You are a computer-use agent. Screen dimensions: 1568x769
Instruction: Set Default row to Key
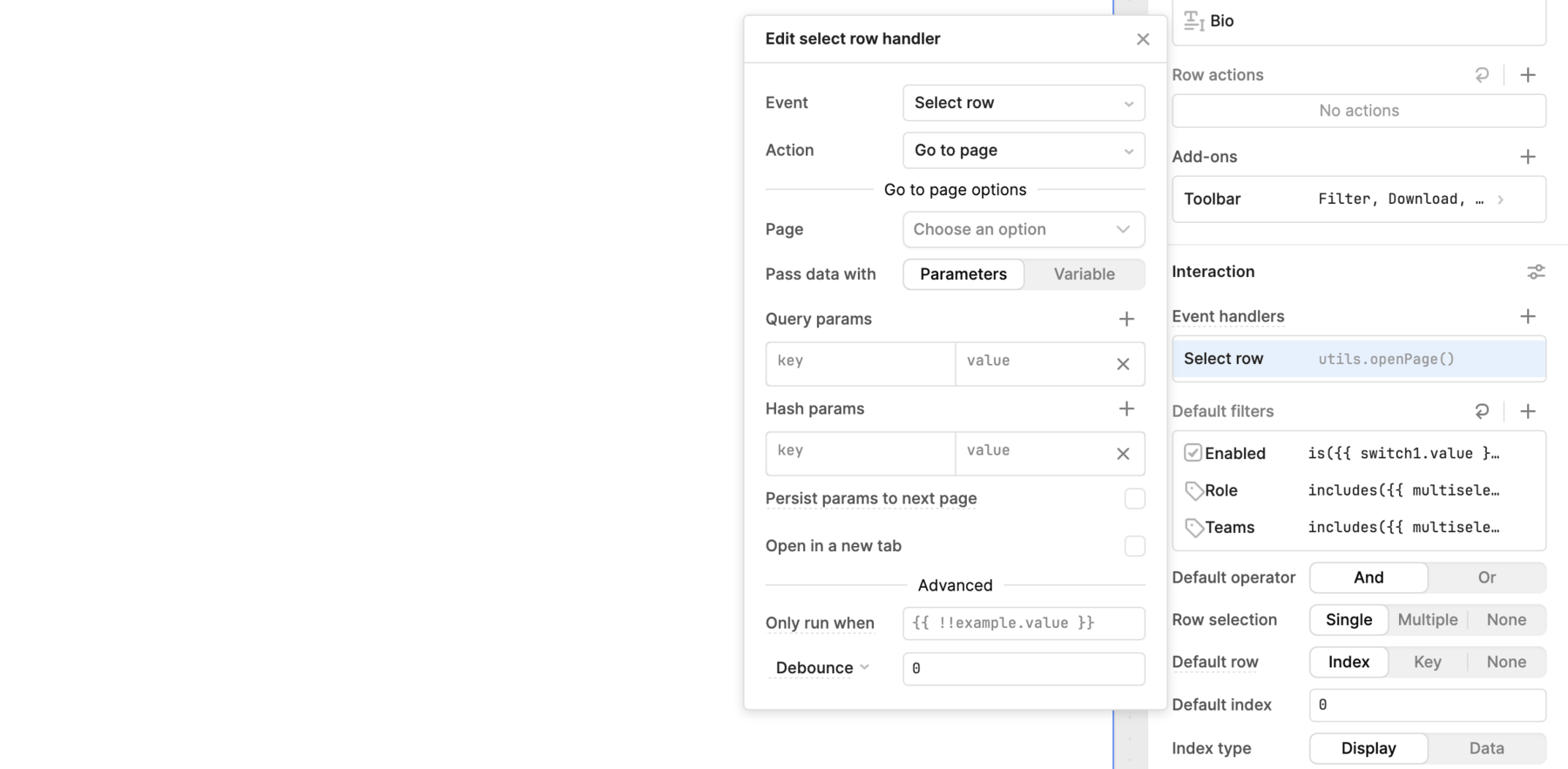point(1427,662)
